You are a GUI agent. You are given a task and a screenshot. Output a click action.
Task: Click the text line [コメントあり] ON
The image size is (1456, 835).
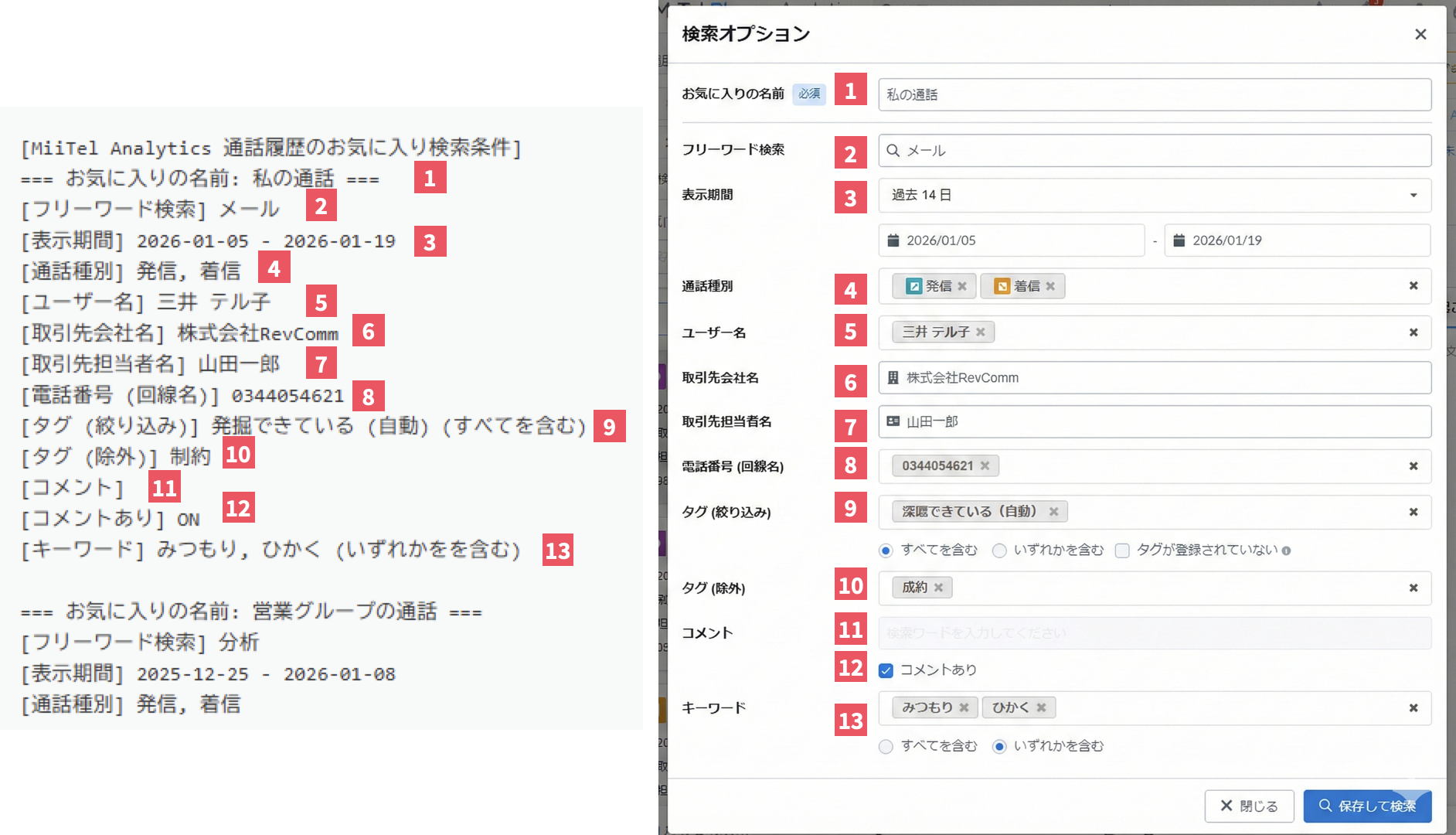click(x=110, y=519)
